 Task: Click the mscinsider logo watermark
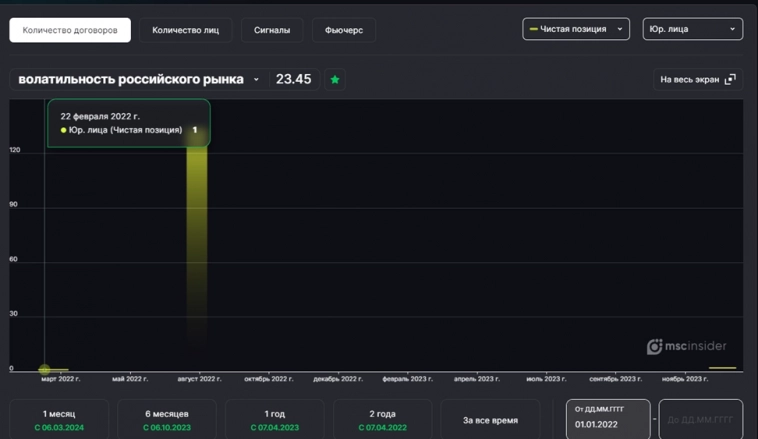[x=686, y=346]
